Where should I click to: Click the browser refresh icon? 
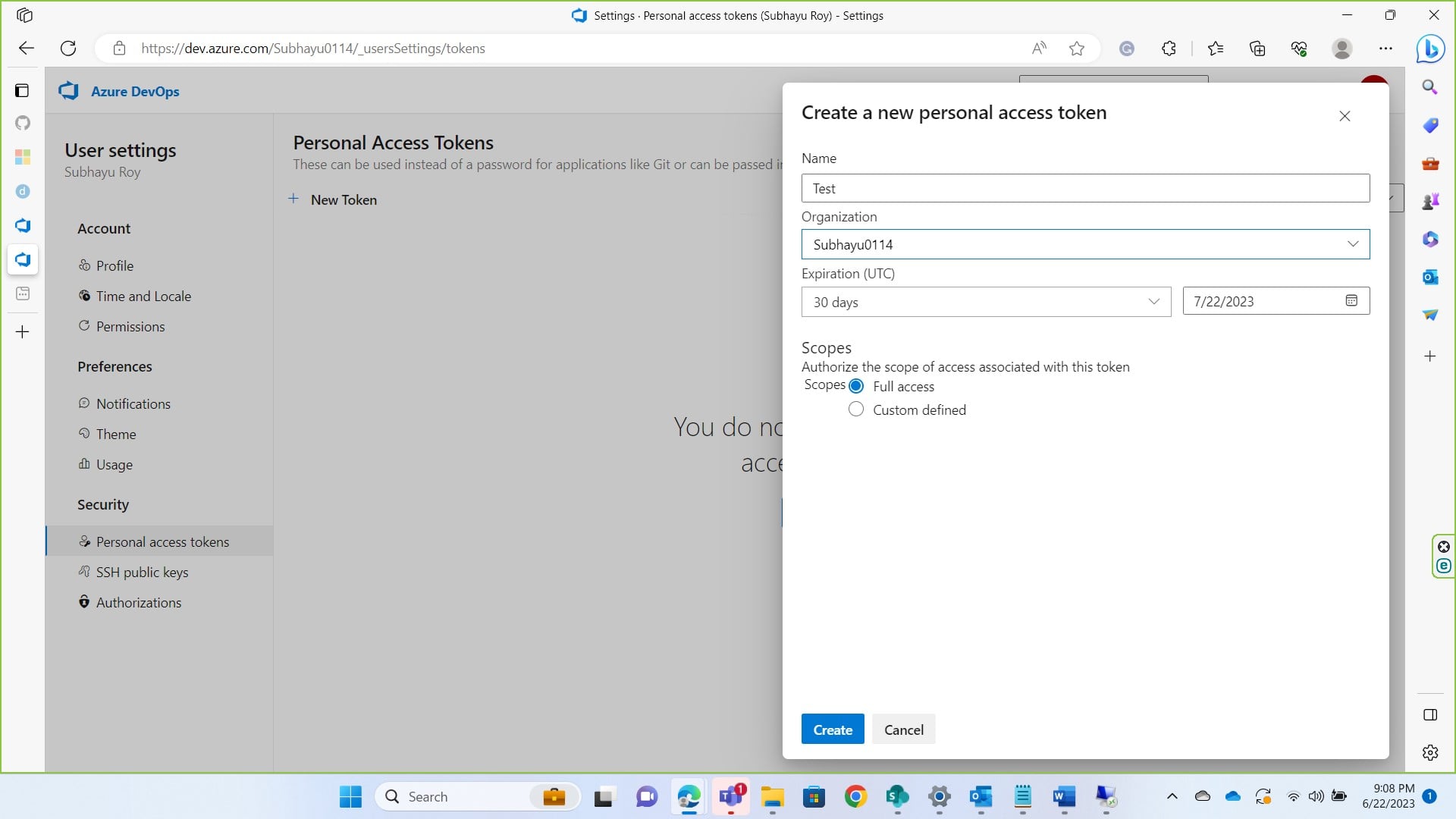pos(68,49)
